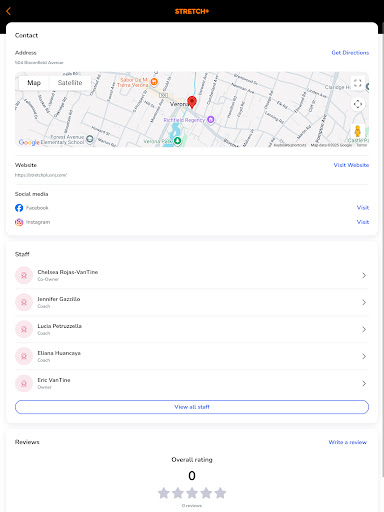Expand Eric VanTine row chevron
This screenshot has width=384, height=512.
pos(364,383)
